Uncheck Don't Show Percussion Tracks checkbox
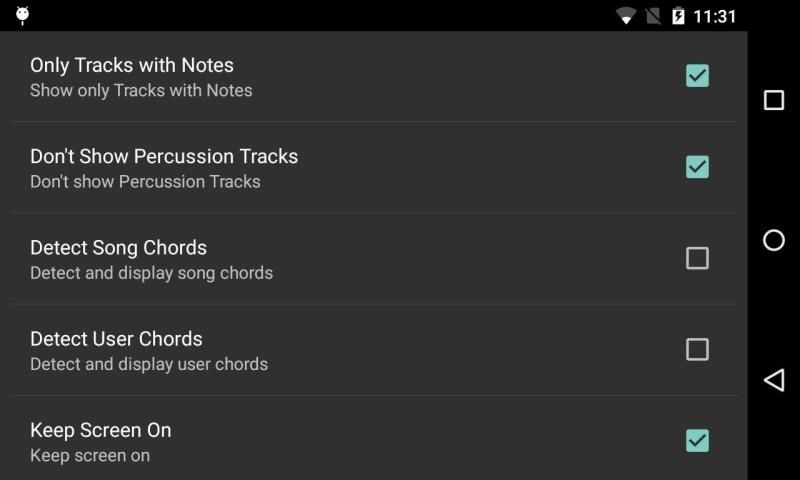Image resolution: width=800 pixels, height=480 pixels. [x=697, y=167]
